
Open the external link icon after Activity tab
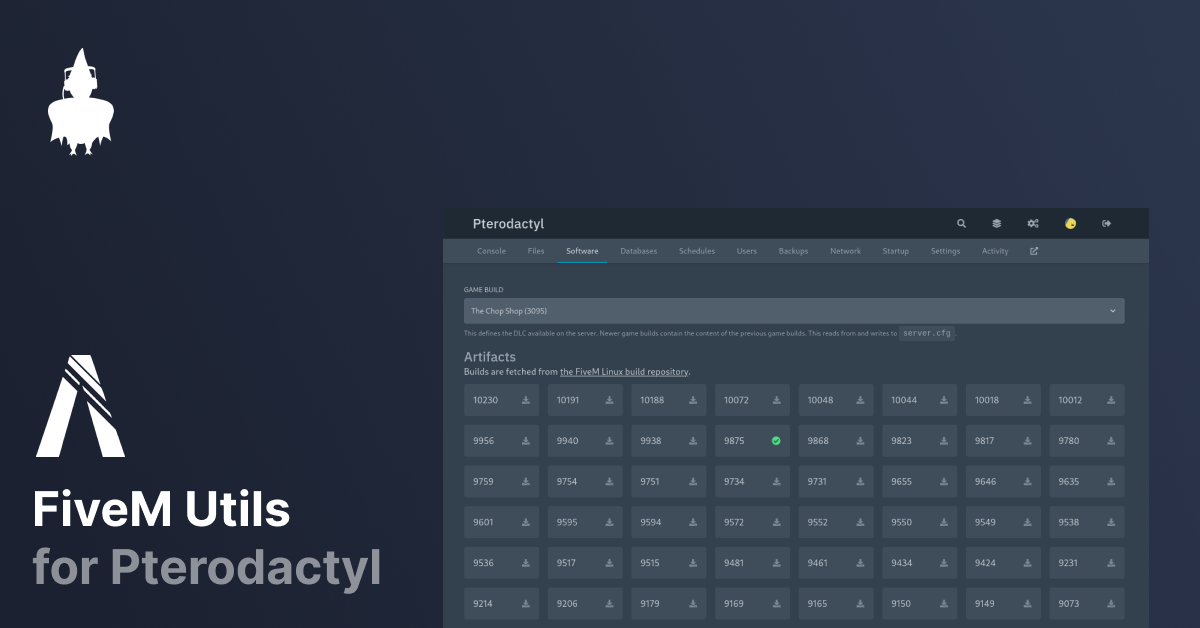tap(1034, 251)
